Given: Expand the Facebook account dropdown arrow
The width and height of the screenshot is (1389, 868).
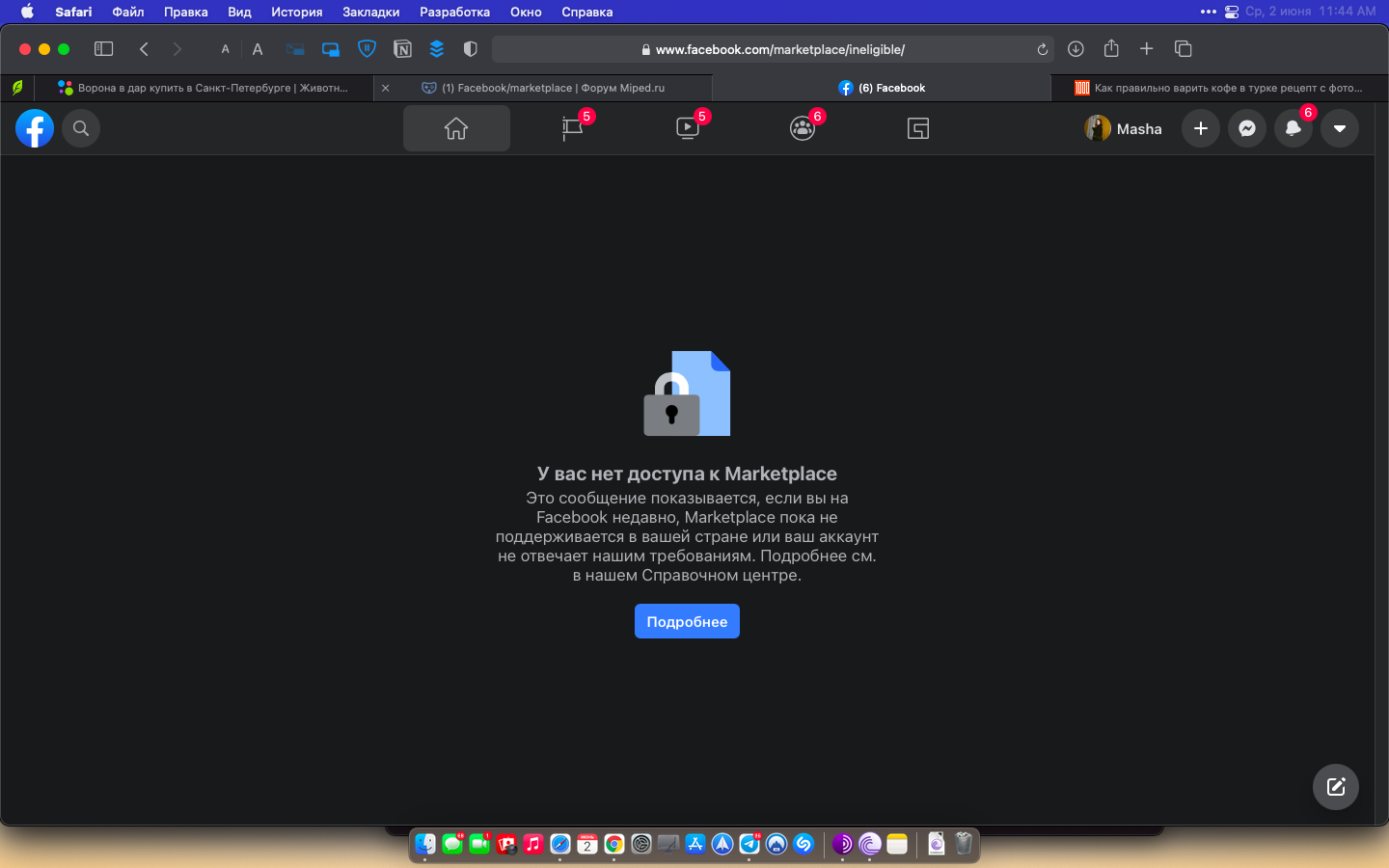Looking at the screenshot, I should point(1340,128).
